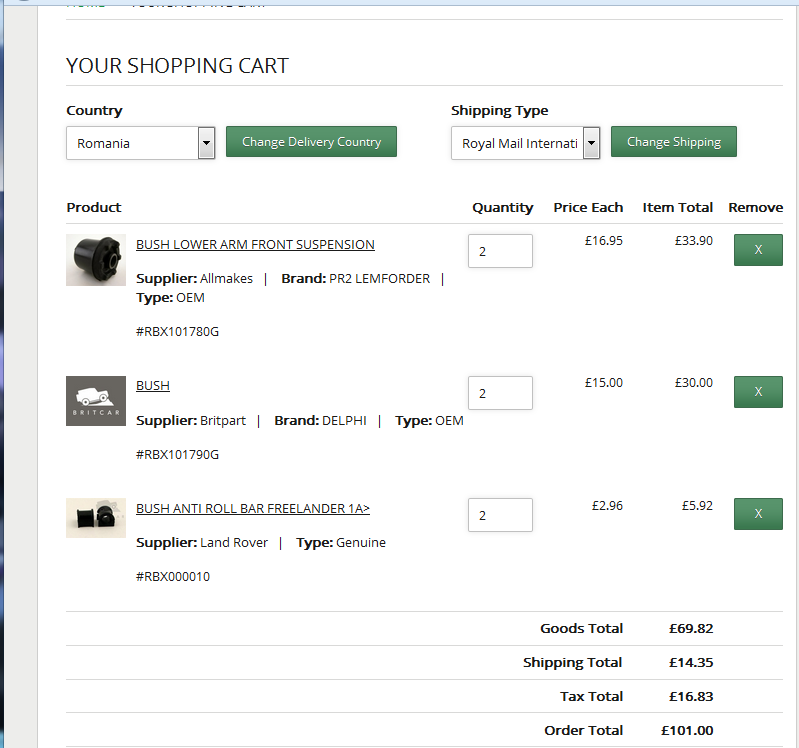The width and height of the screenshot is (799, 748).
Task: Click the item total £33.90
Action: [x=694, y=241]
